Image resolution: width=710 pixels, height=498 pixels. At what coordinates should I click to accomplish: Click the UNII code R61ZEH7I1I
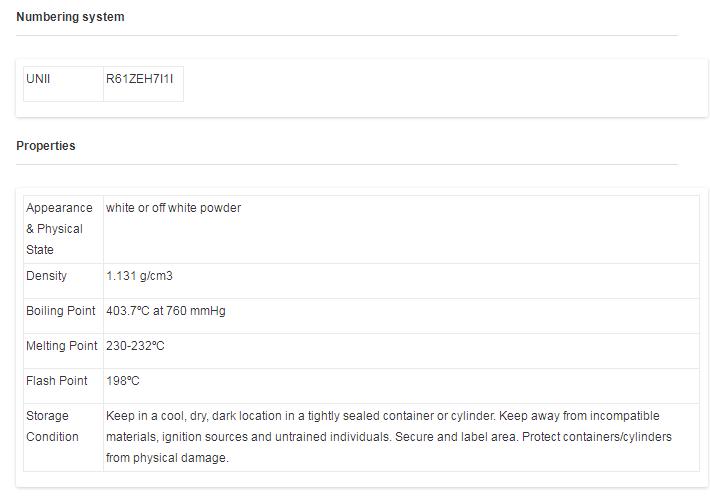click(x=139, y=79)
